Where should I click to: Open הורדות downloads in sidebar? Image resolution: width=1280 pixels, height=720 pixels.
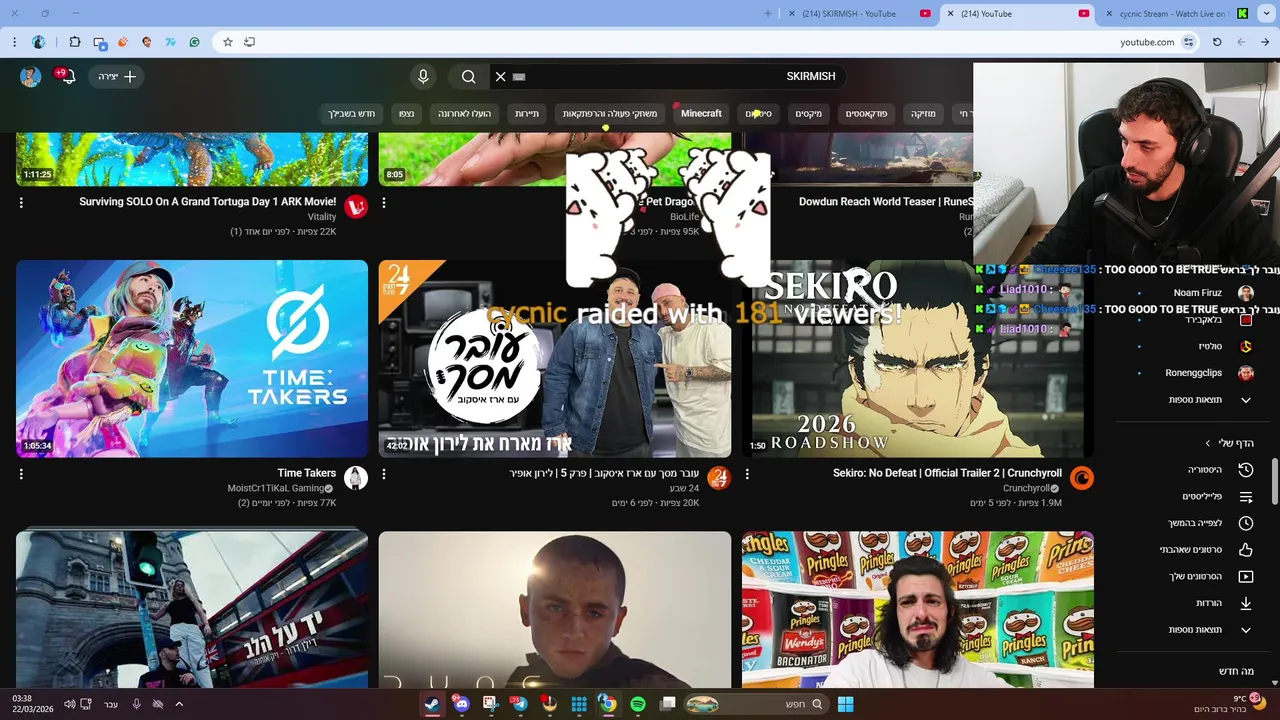pos(1196,603)
